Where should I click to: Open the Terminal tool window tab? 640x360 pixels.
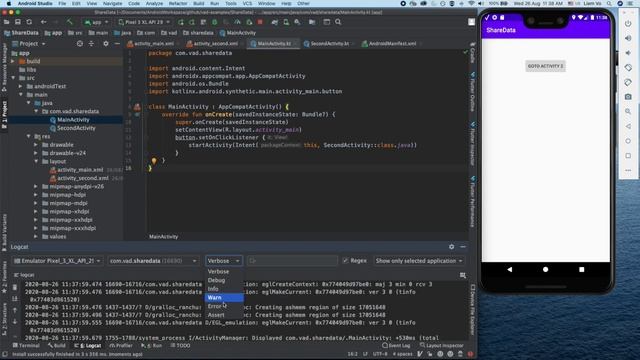click(26, 345)
